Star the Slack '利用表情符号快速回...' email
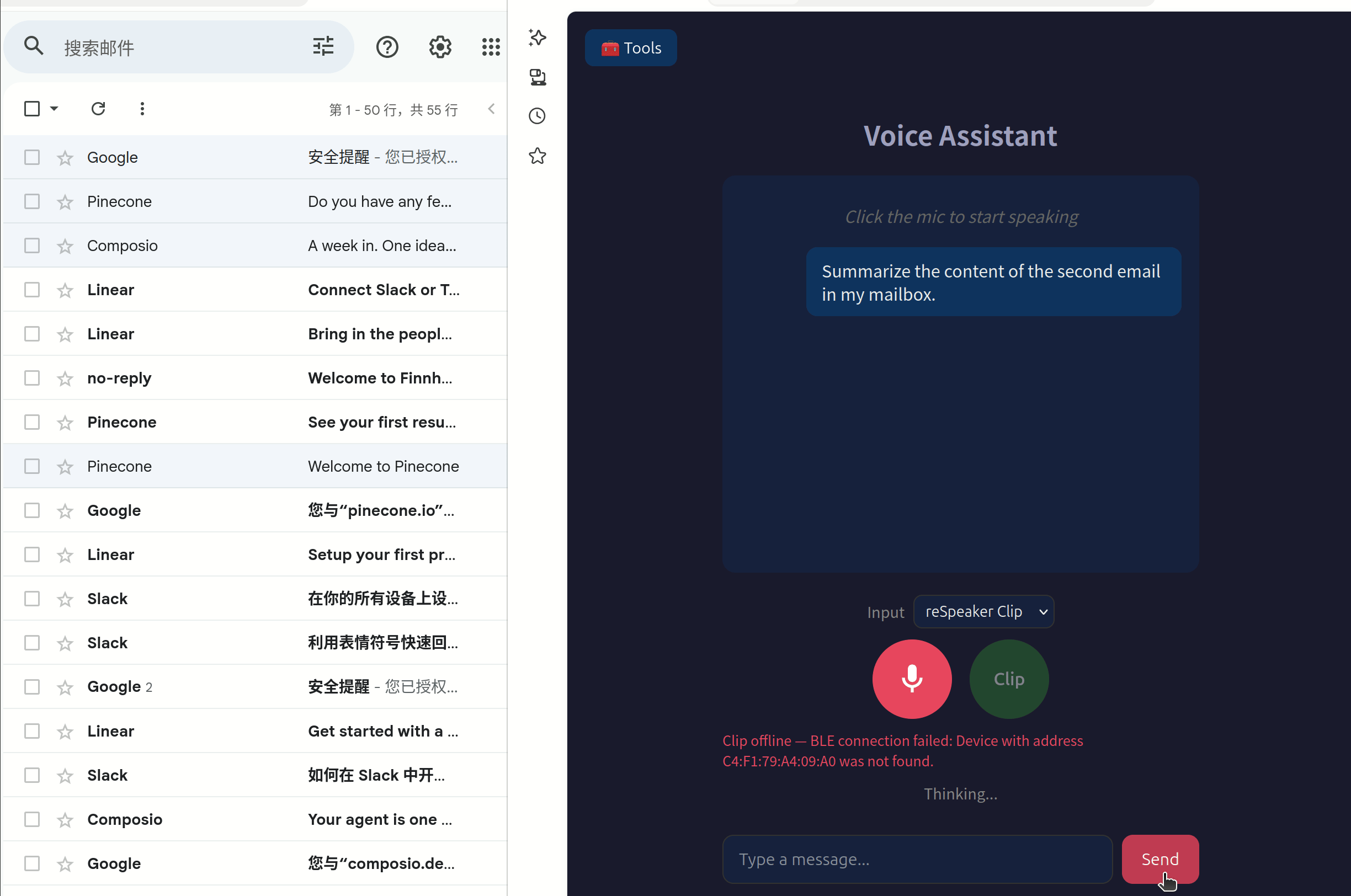Image resolution: width=1351 pixels, height=896 pixels. coord(65,643)
